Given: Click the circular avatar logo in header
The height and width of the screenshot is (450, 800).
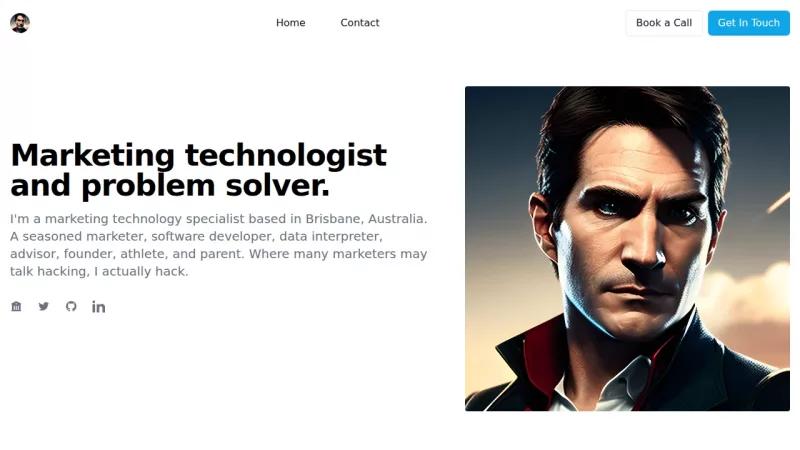Looking at the screenshot, I should click(20, 23).
